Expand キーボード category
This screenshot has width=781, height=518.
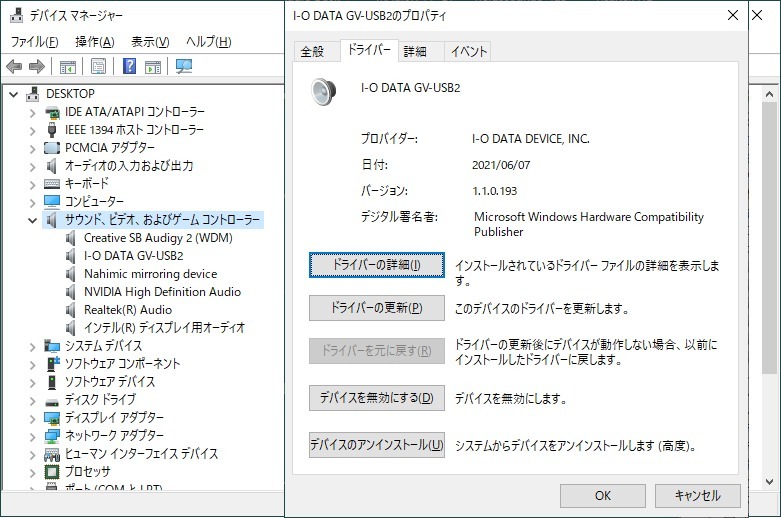pos(32,184)
